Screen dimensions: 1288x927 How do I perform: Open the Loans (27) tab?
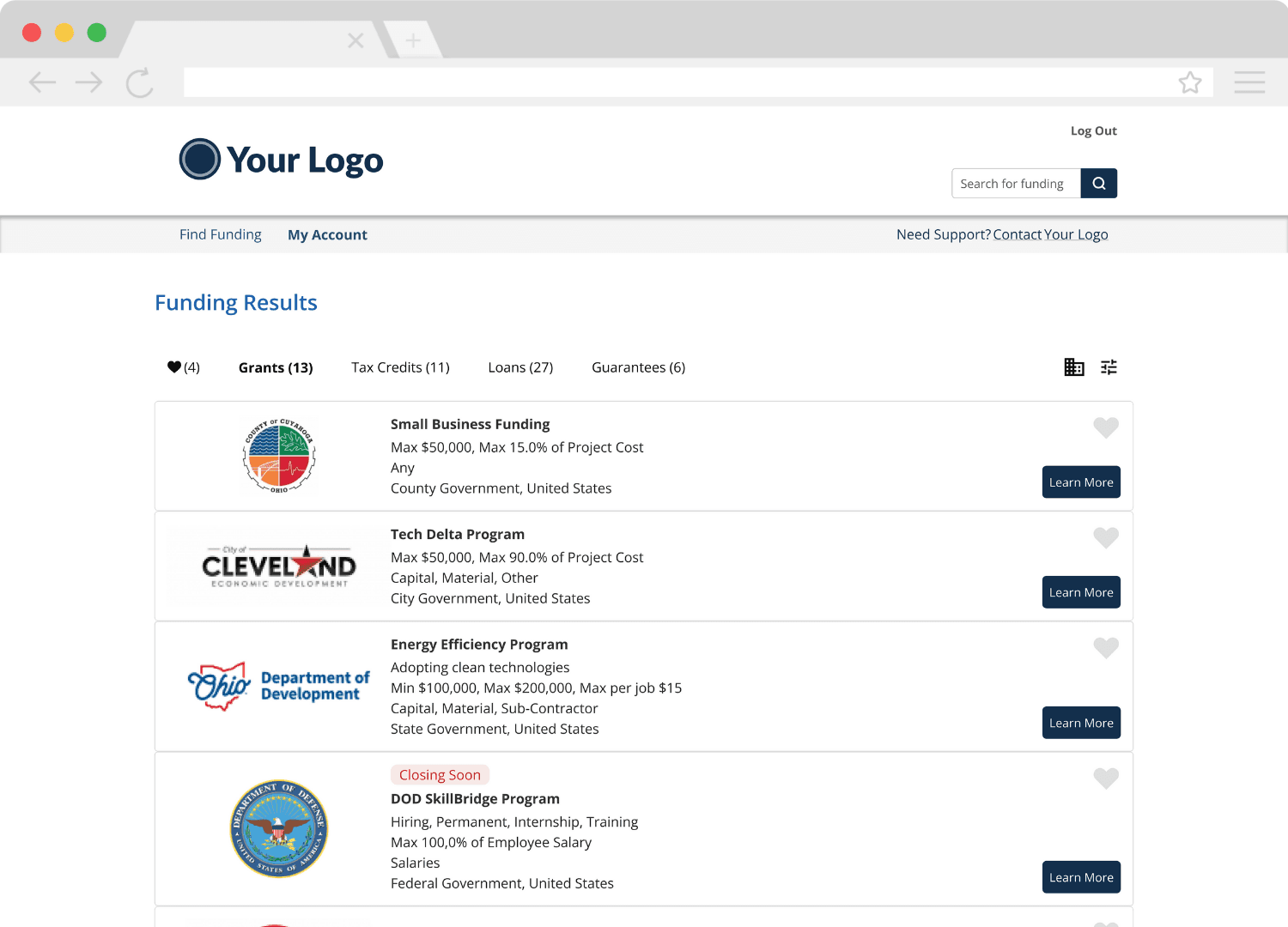point(520,367)
